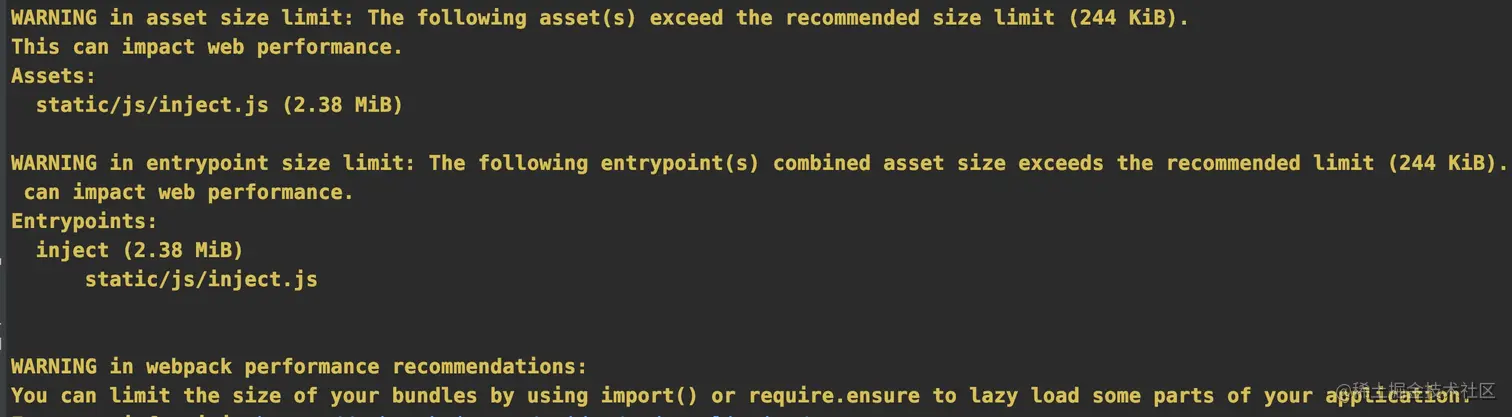
Task: Click "lazy load" in the recommendation line
Action: 1023,395
